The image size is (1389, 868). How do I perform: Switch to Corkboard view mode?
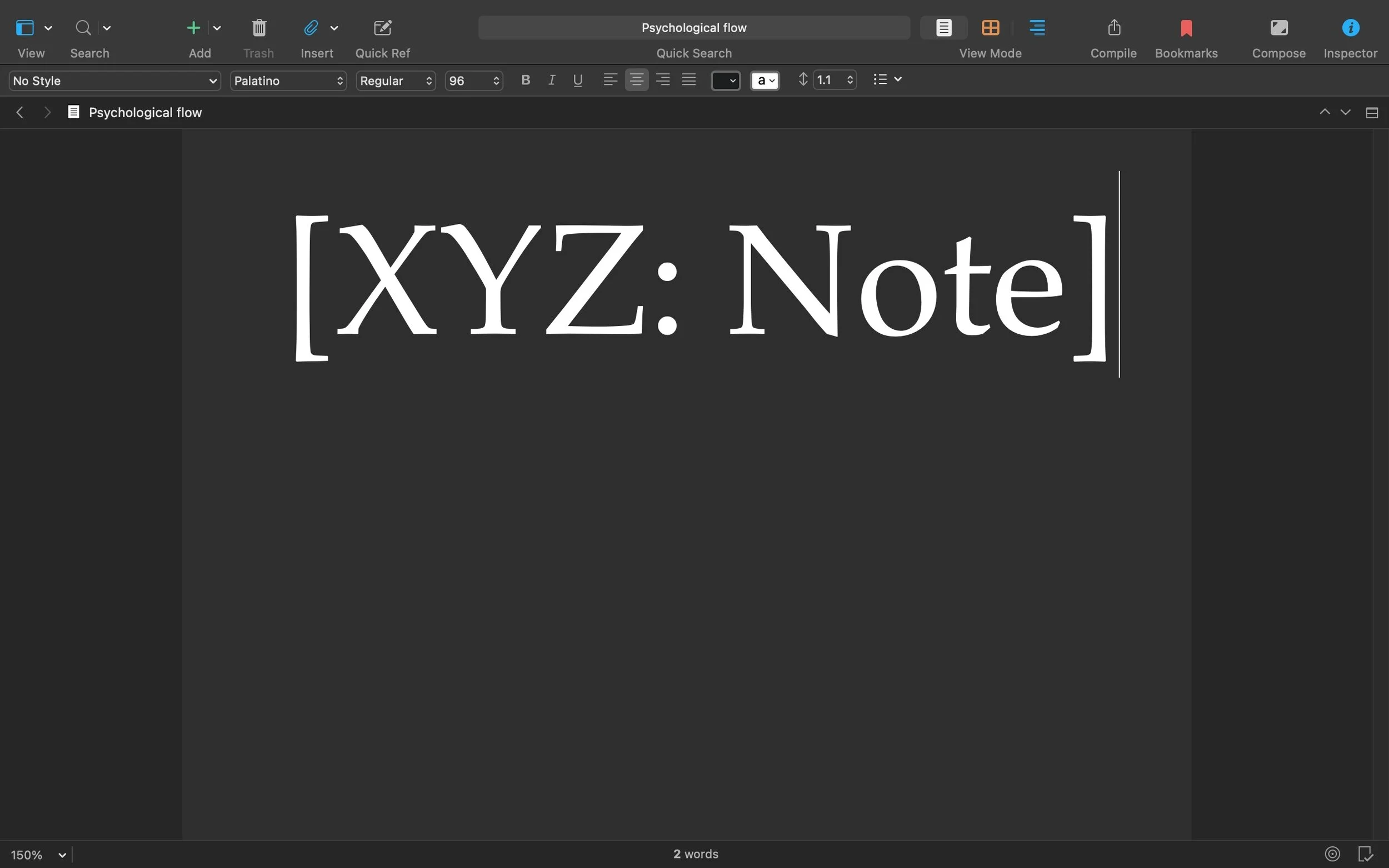coord(990,27)
